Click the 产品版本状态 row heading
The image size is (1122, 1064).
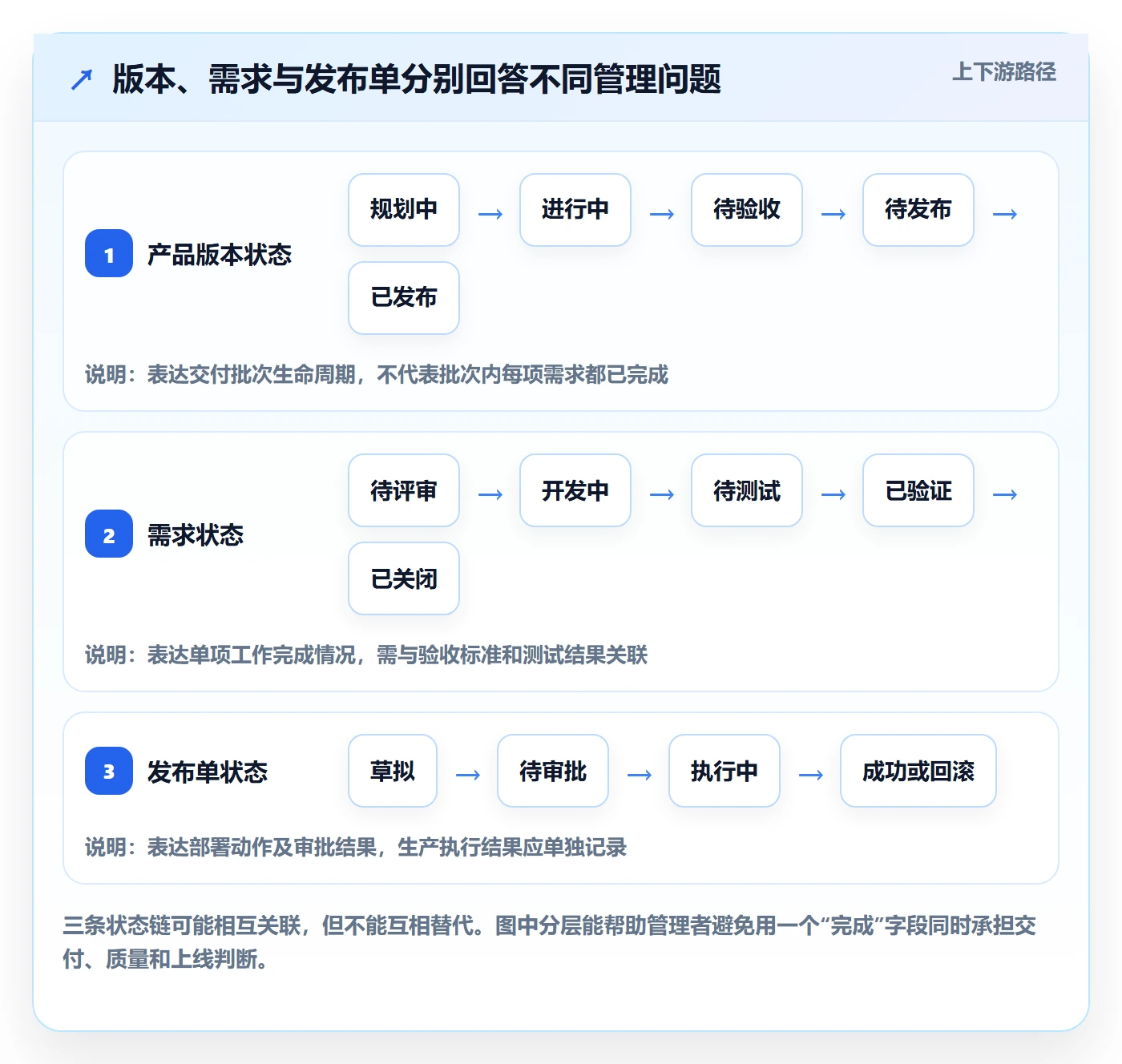tap(220, 255)
